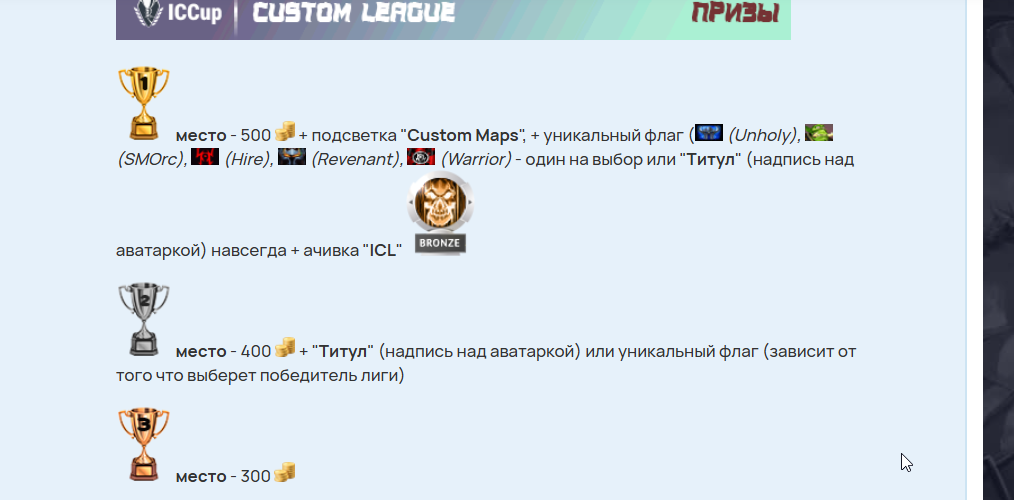Viewport: 1014px width, 500px height.
Task: Click the coin icon next to 300
Action: 285,472
